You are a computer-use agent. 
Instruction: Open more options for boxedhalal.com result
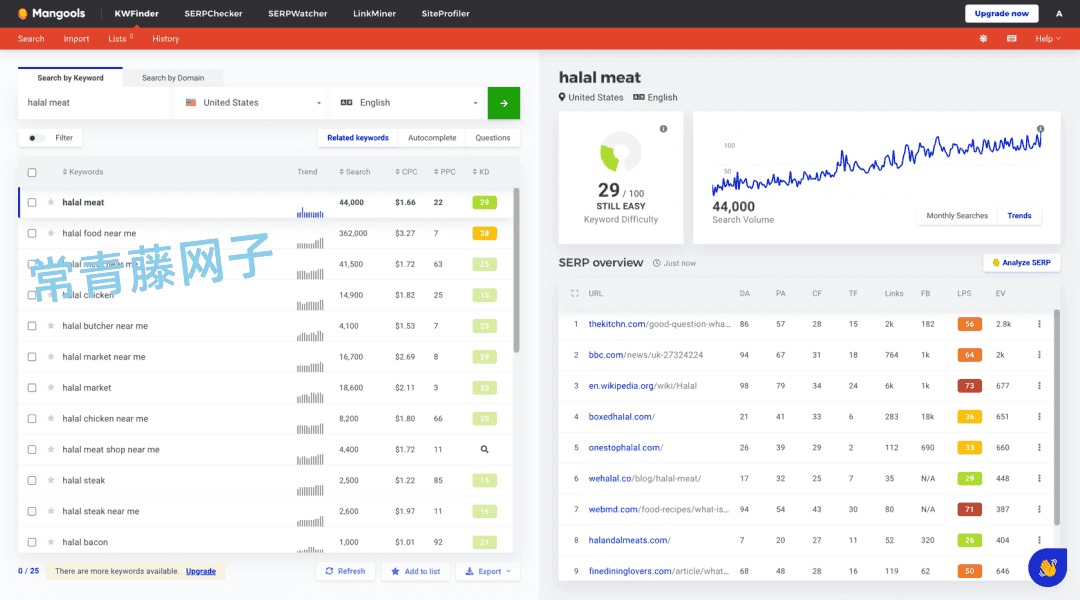tap(1039, 417)
